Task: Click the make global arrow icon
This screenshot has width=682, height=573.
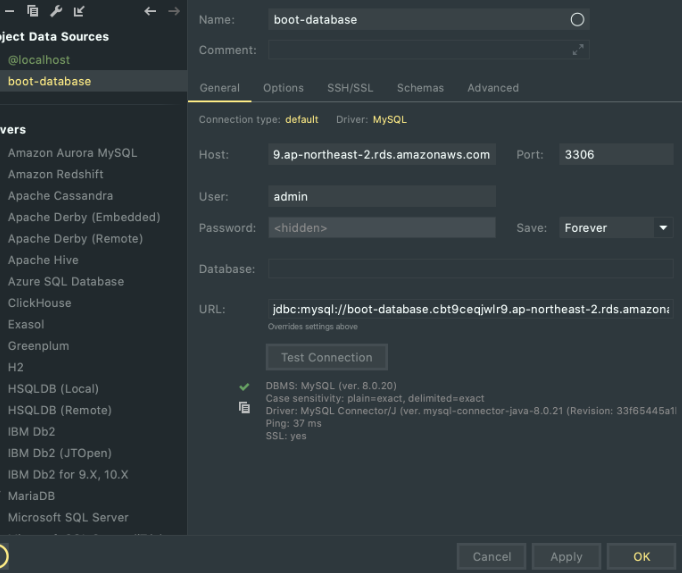Action: pyautogui.click(x=79, y=11)
